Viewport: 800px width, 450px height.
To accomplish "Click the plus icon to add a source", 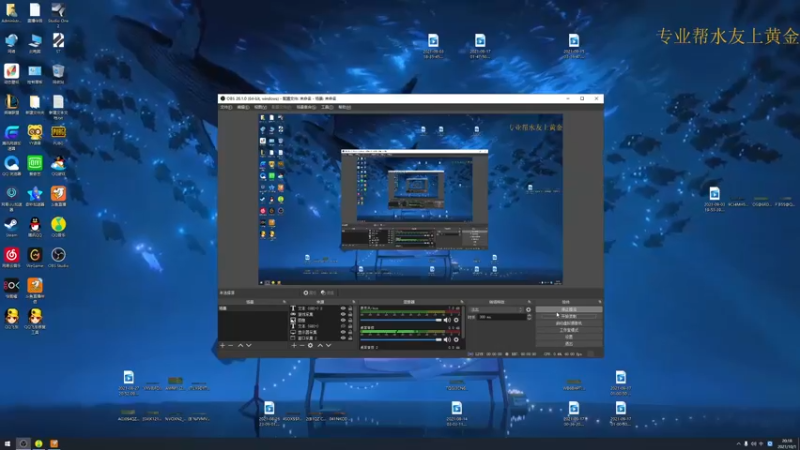I will (294, 345).
